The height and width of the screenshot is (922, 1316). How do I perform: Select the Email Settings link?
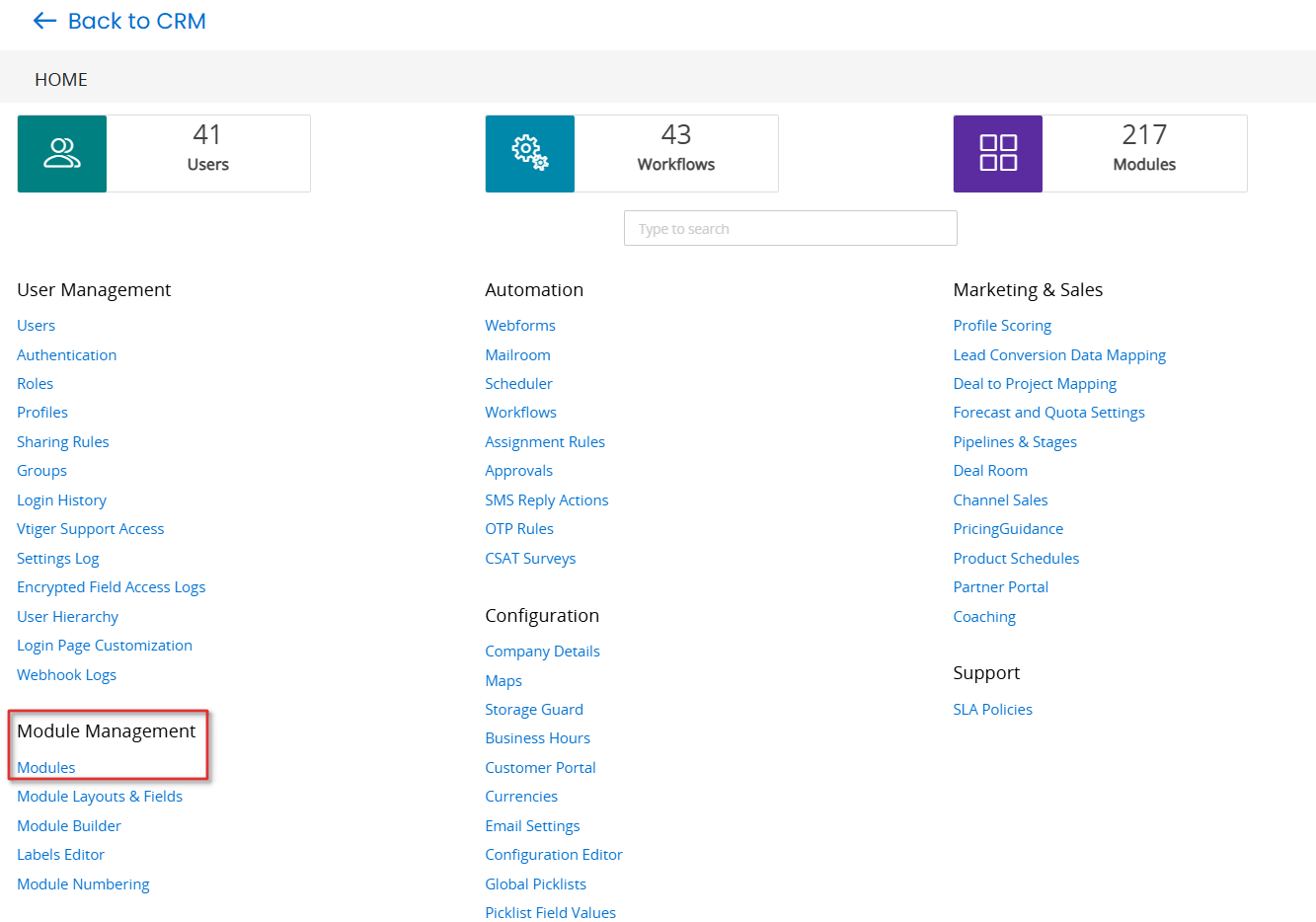point(532,825)
